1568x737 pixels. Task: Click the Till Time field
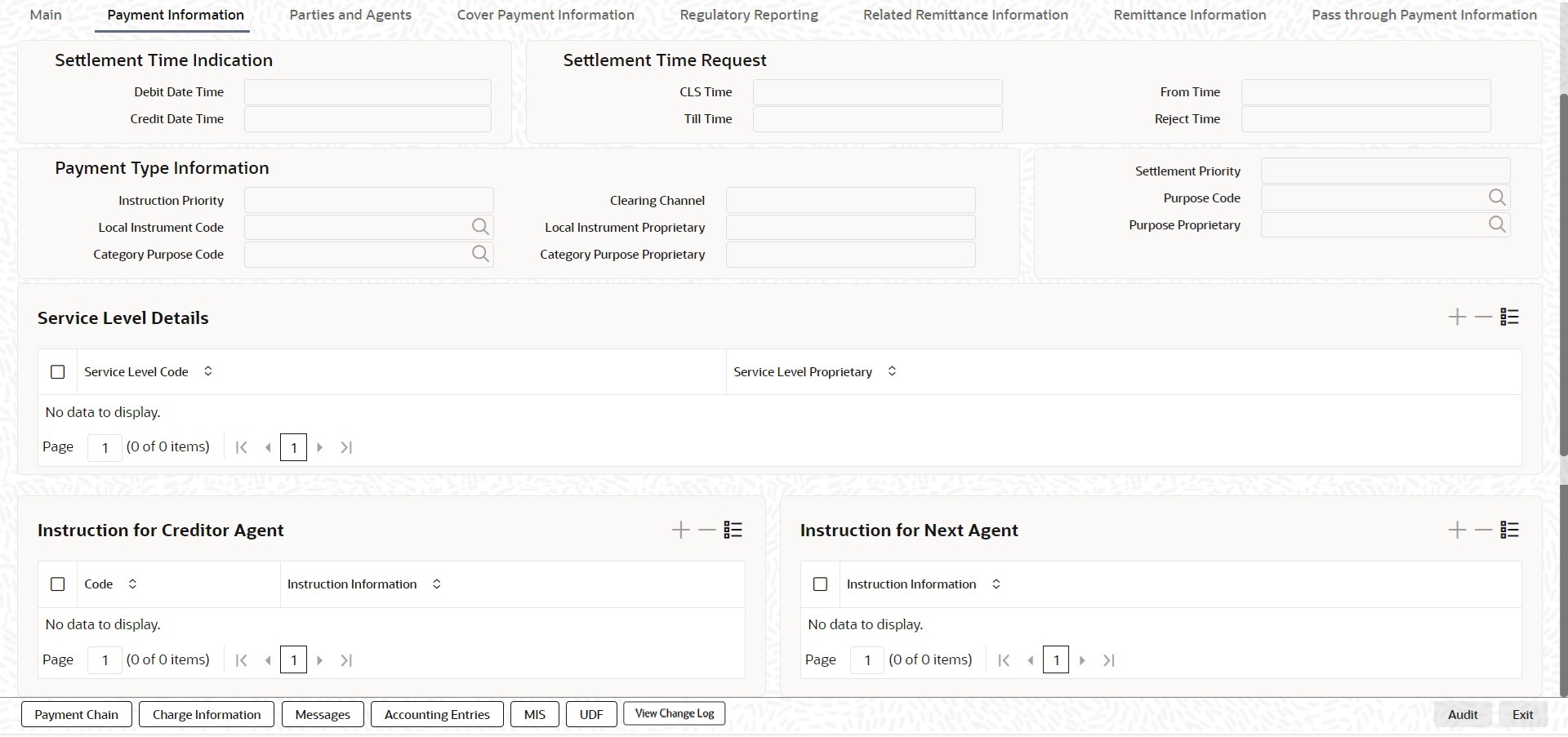click(x=877, y=119)
